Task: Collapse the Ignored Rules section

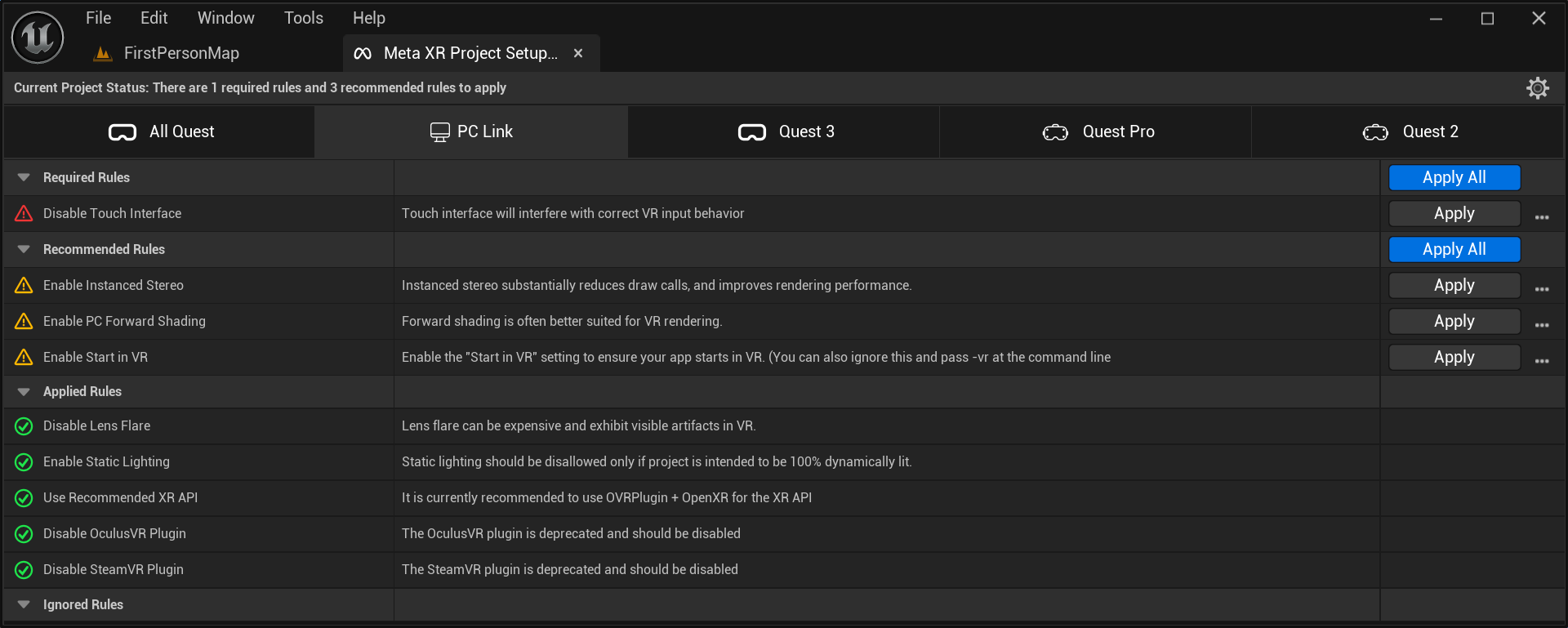Action: pyautogui.click(x=24, y=605)
